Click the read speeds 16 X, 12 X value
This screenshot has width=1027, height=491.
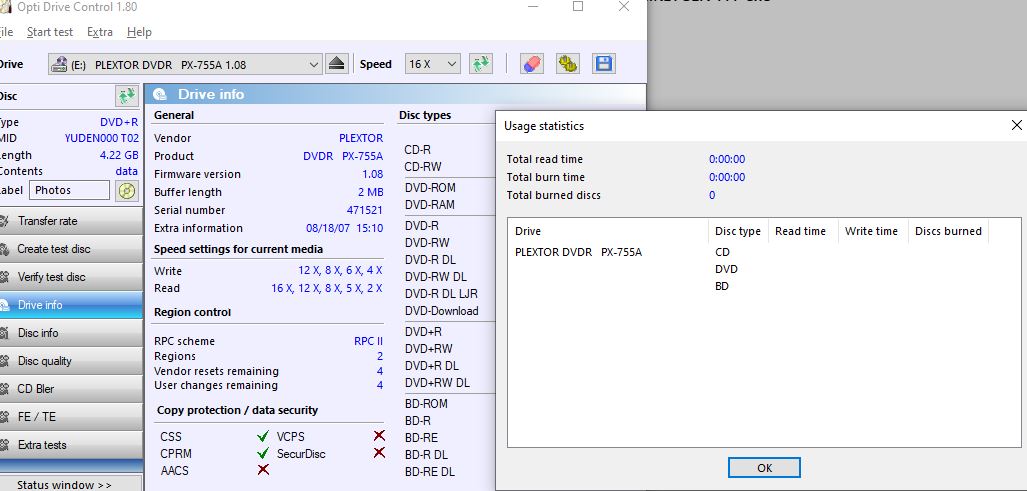(x=327, y=288)
